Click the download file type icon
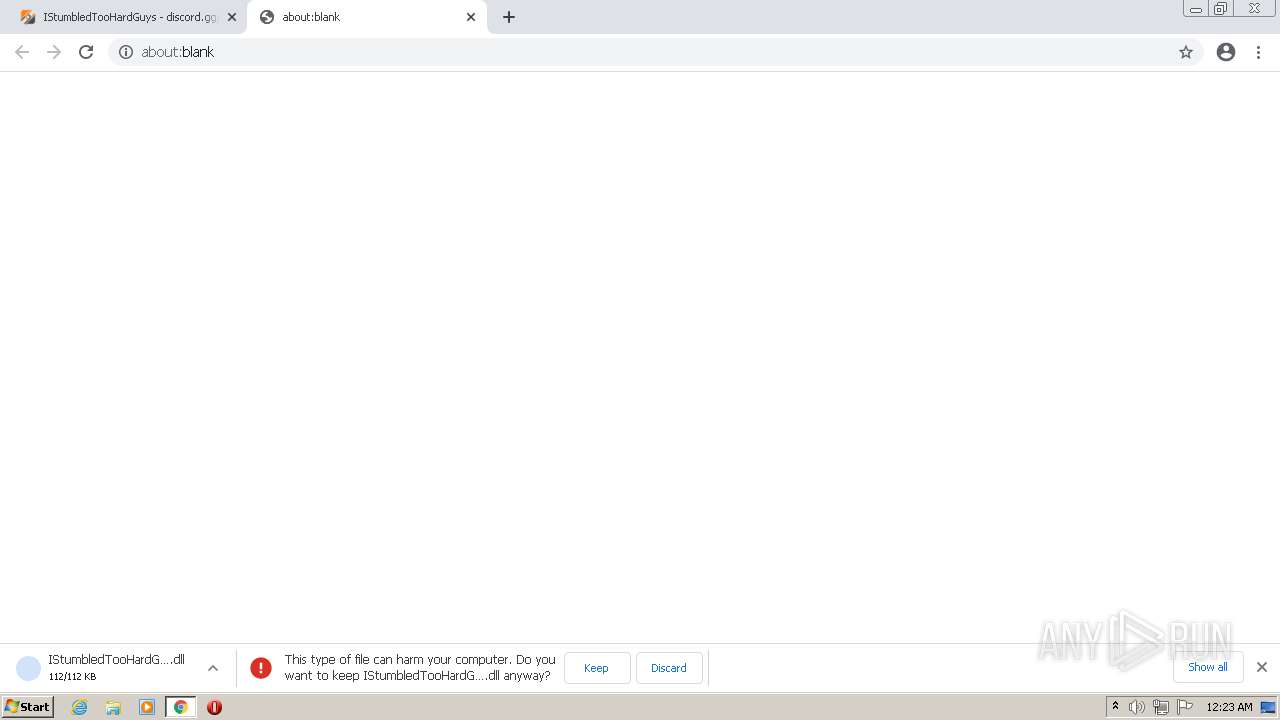 29,668
